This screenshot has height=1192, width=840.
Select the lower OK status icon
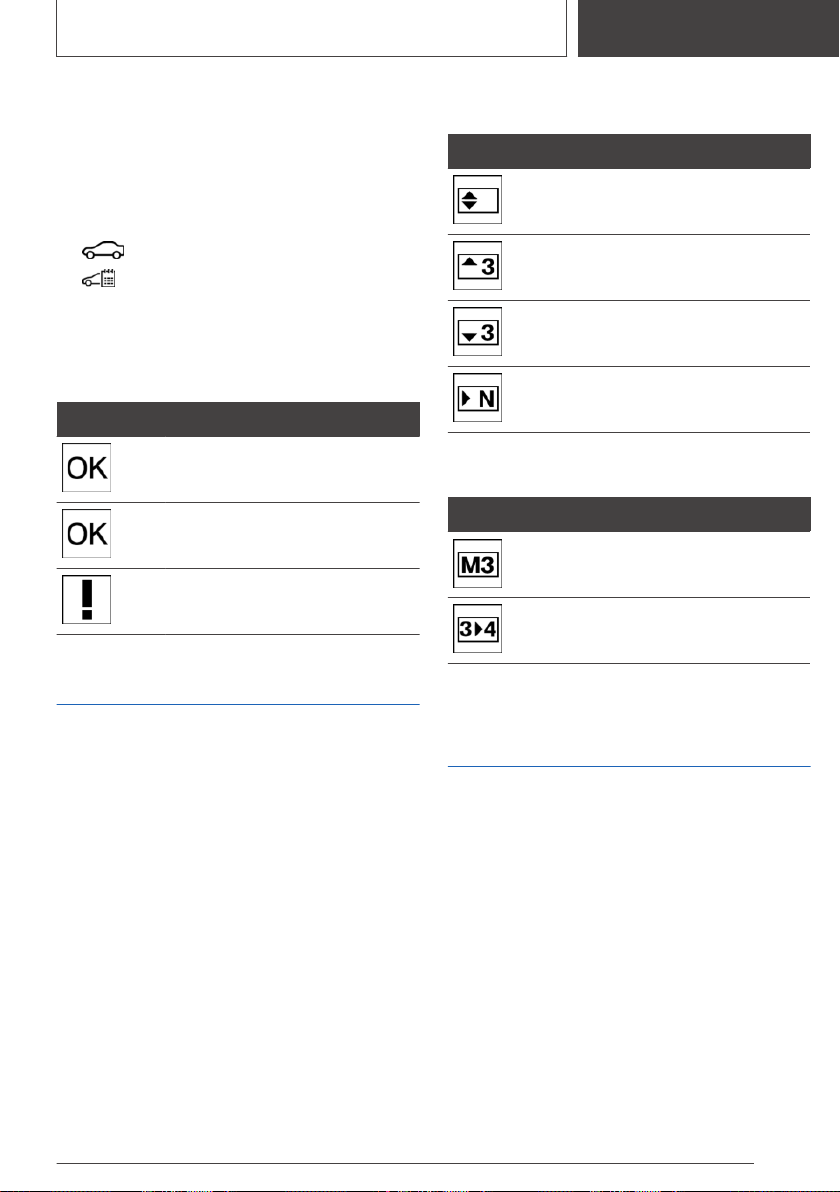[87, 534]
